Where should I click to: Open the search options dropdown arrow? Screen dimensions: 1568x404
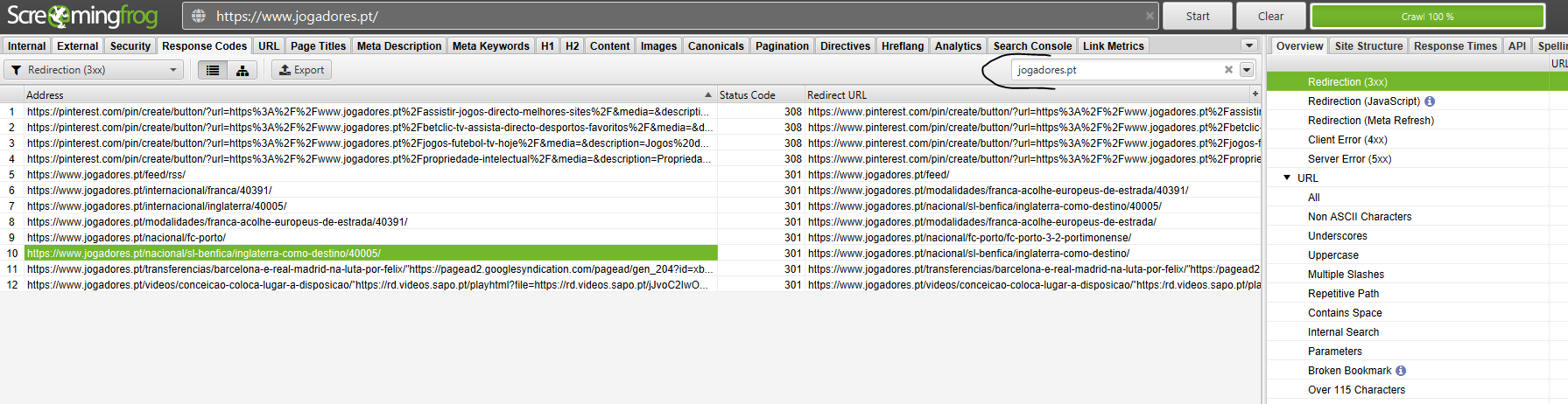(1247, 70)
